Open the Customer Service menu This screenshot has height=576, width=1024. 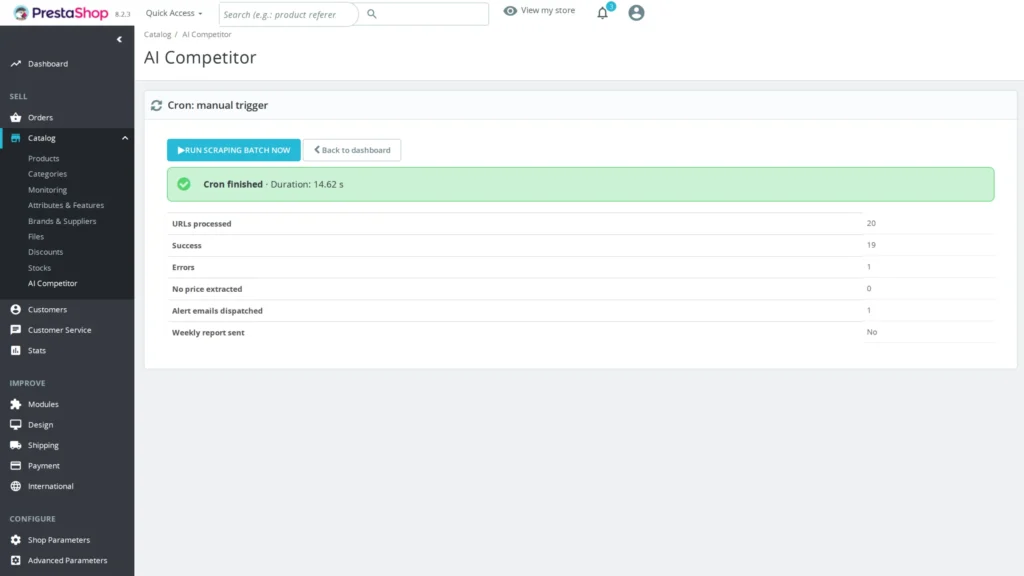[x=59, y=330]
